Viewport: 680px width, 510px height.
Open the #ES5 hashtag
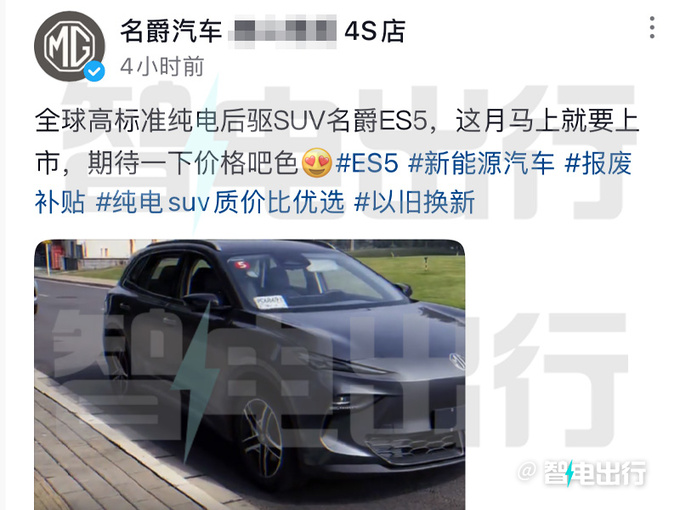367,163
